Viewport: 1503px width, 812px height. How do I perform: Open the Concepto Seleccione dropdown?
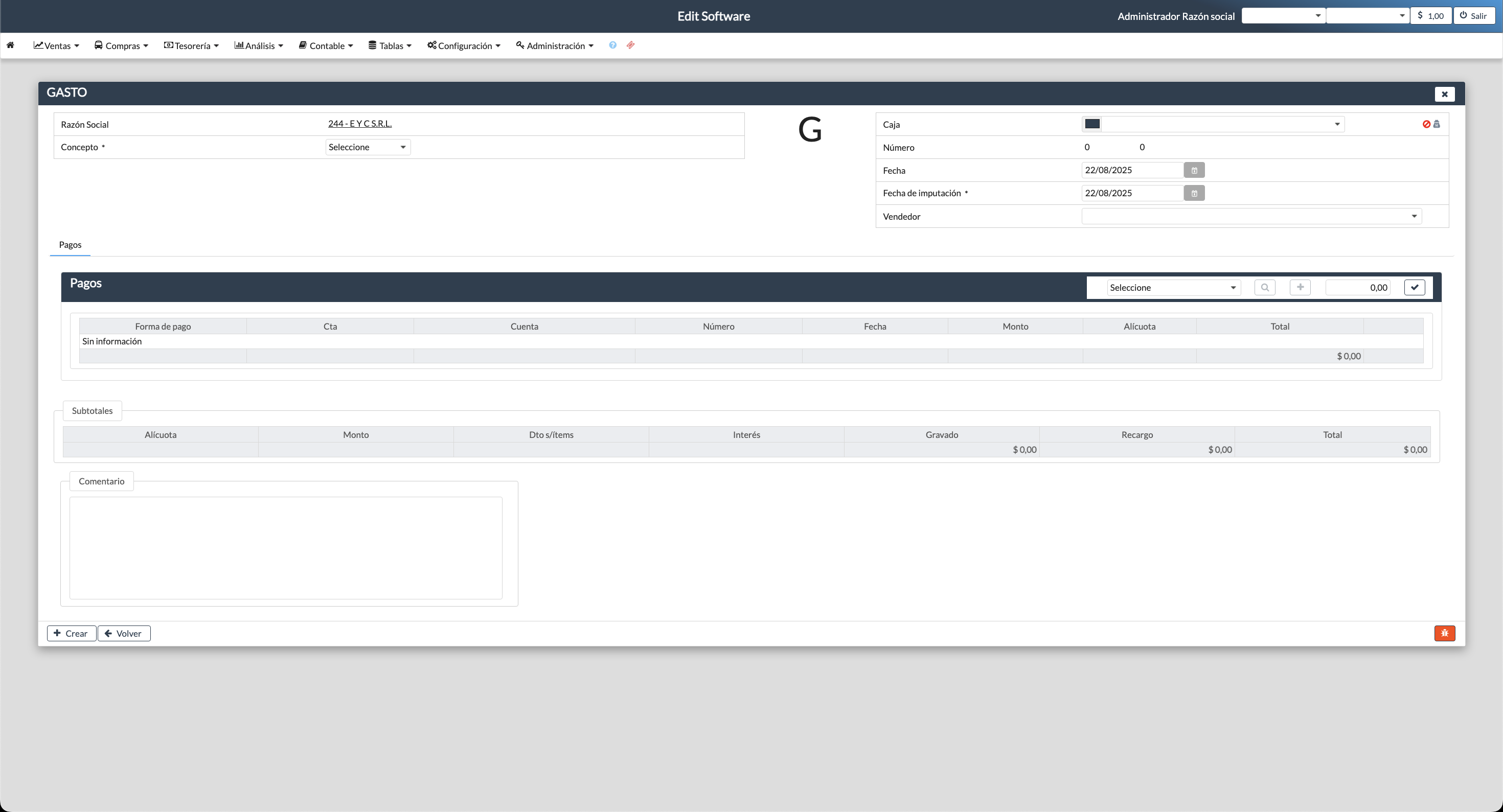pyautogui.click(x=368, y=148)
